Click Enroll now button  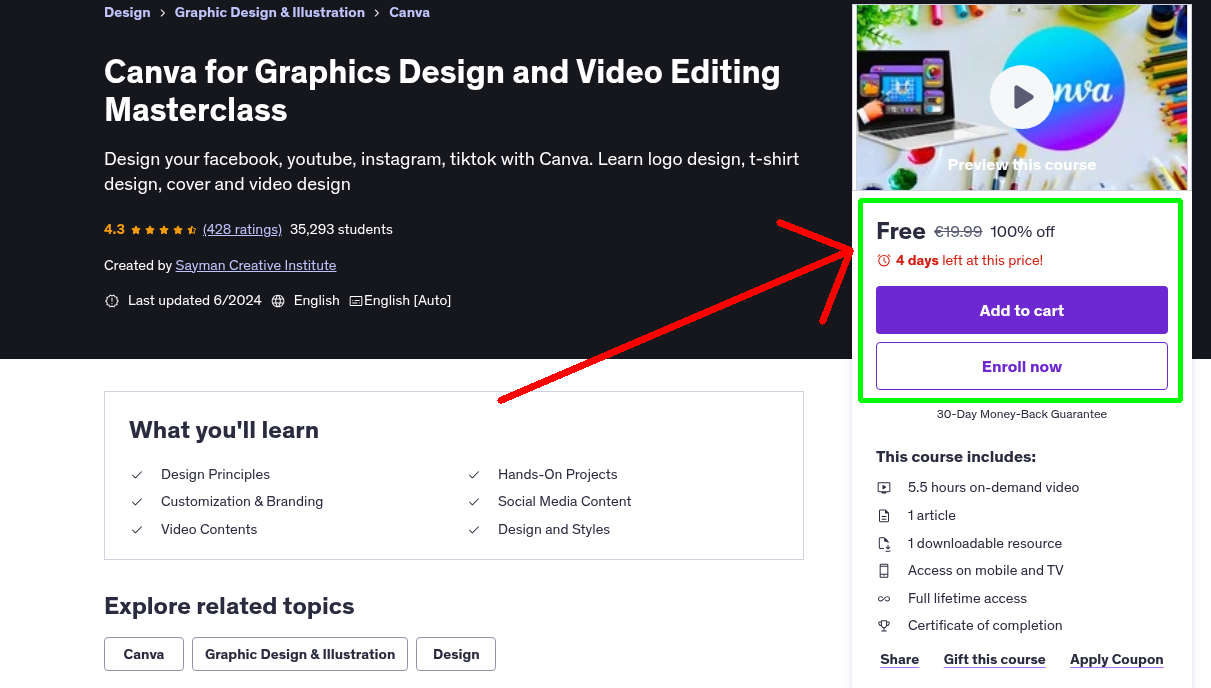click(1022, 366)
